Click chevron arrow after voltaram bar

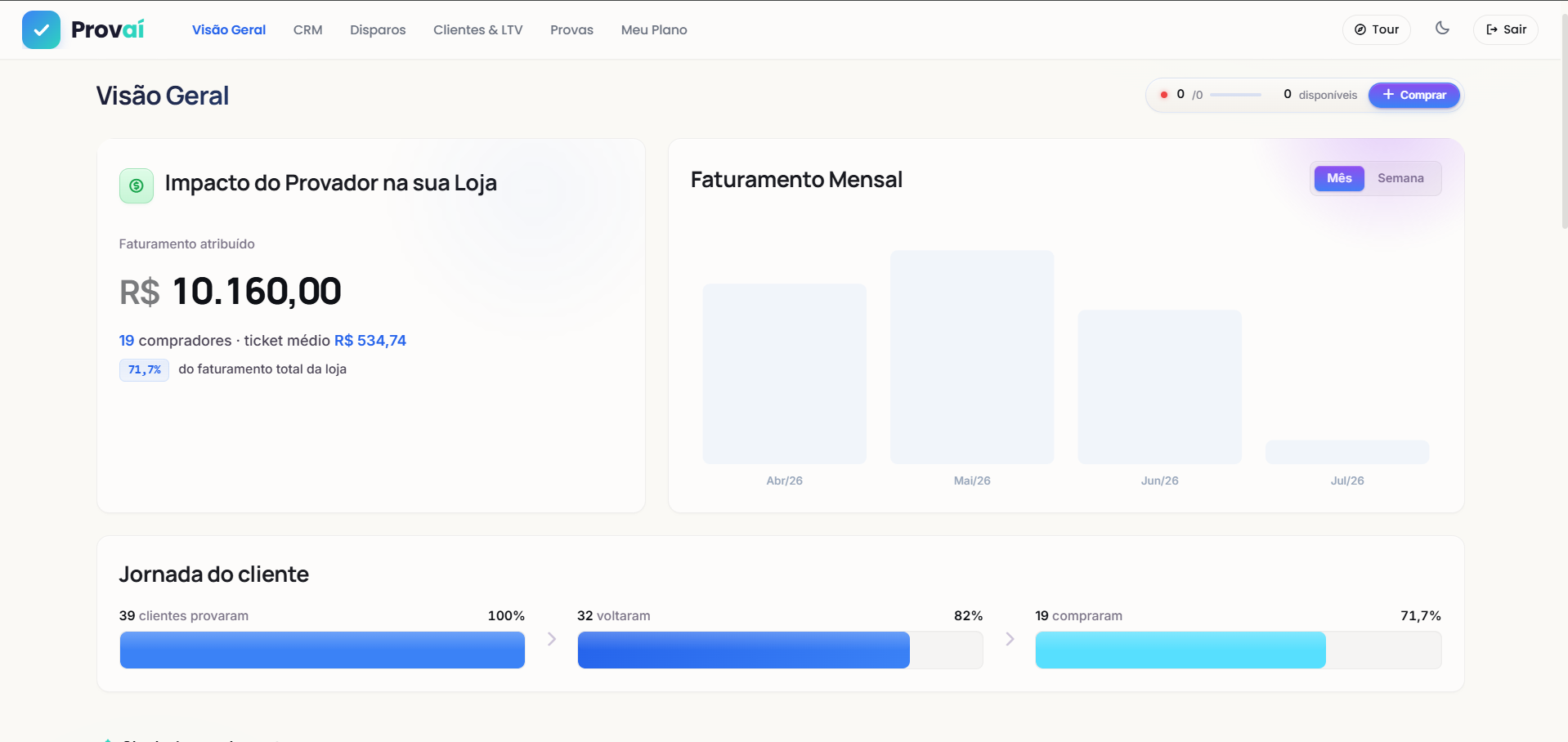1010,639
